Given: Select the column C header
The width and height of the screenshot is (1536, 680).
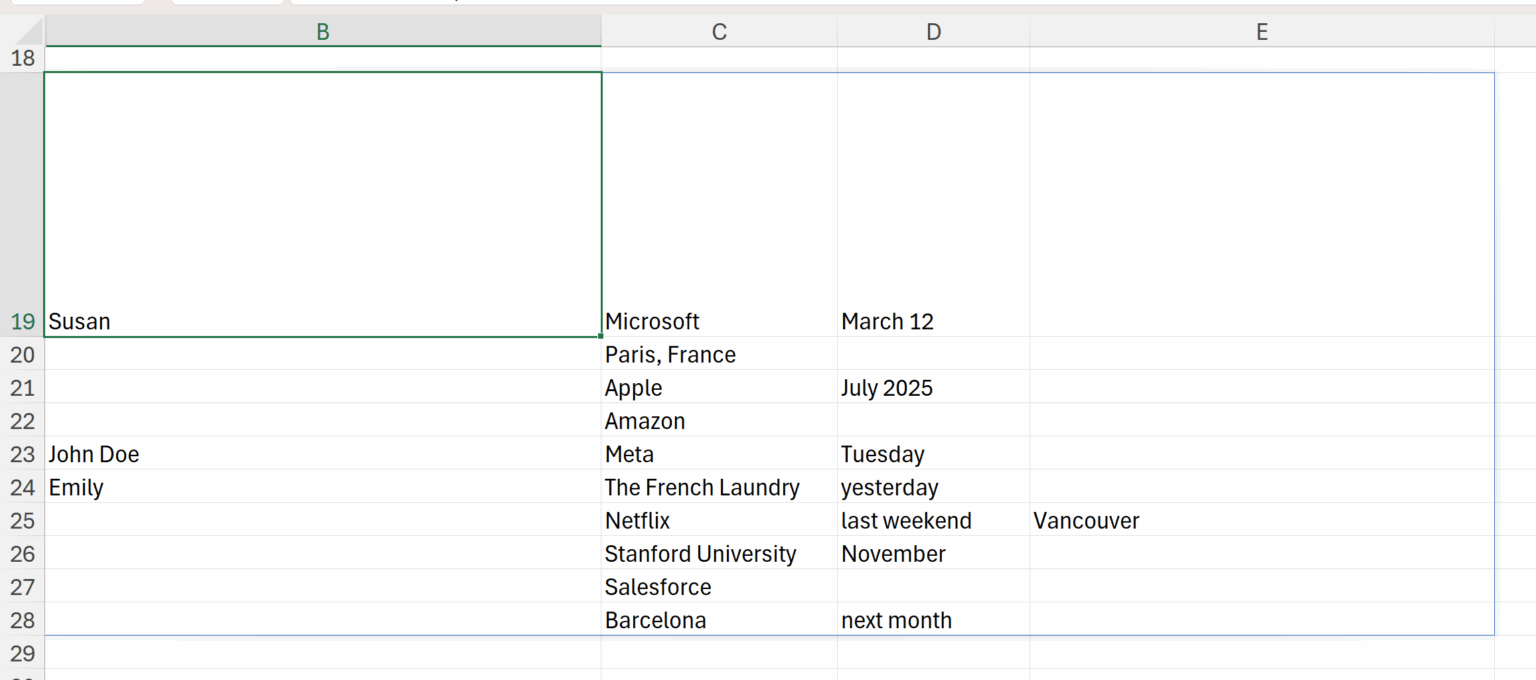Looking at the screenshot, I should [719, 32].
